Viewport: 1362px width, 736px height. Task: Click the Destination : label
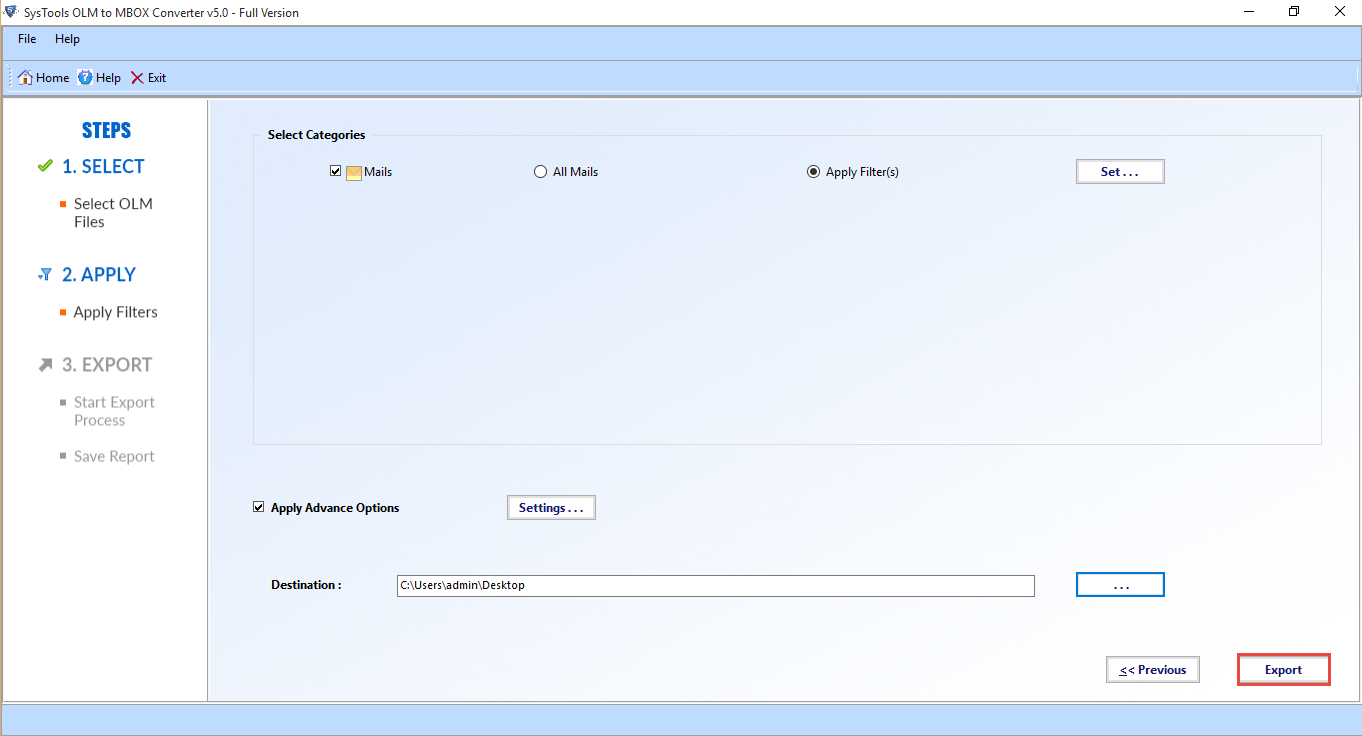coord(306,585)
